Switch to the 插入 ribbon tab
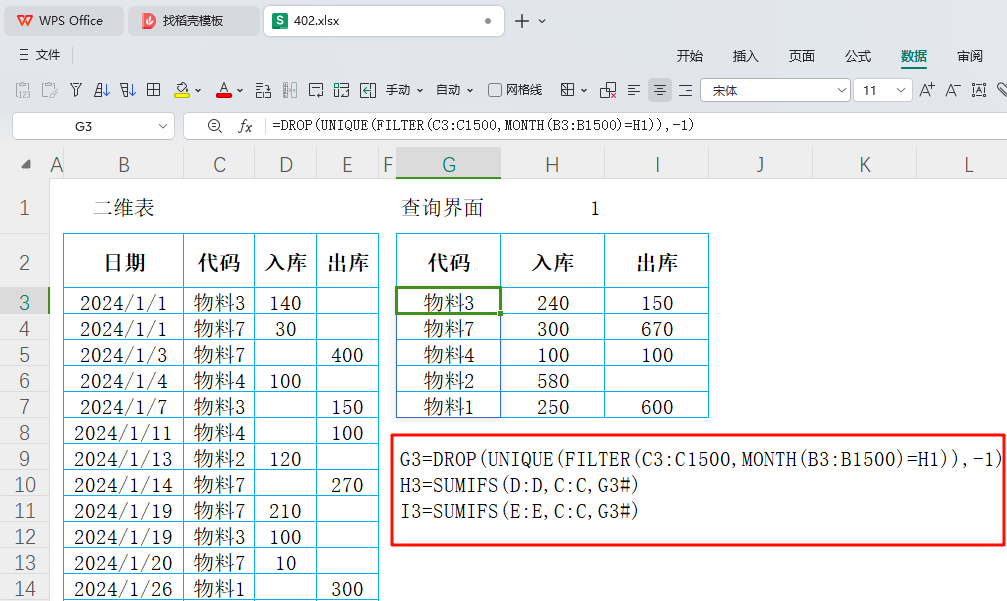This screenshot has width=1007, height=601. coord(746,56)
